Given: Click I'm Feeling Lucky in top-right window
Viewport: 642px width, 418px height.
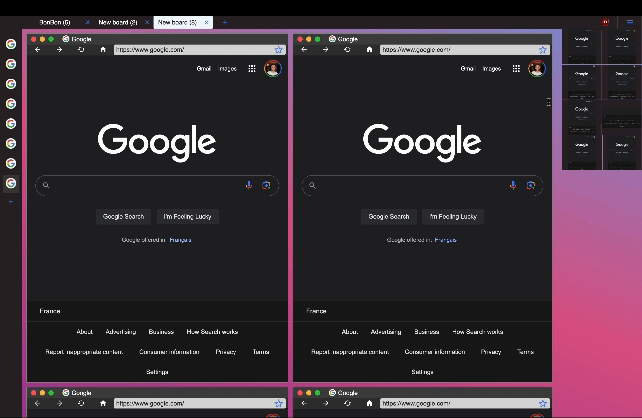Looking at the screenshot, I should coord(453,217).
